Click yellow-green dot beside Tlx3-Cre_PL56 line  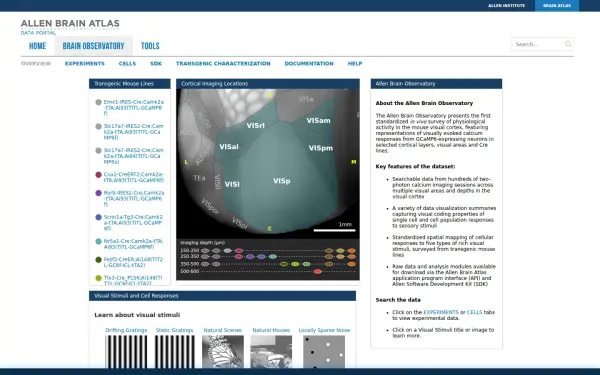point(98,278)
